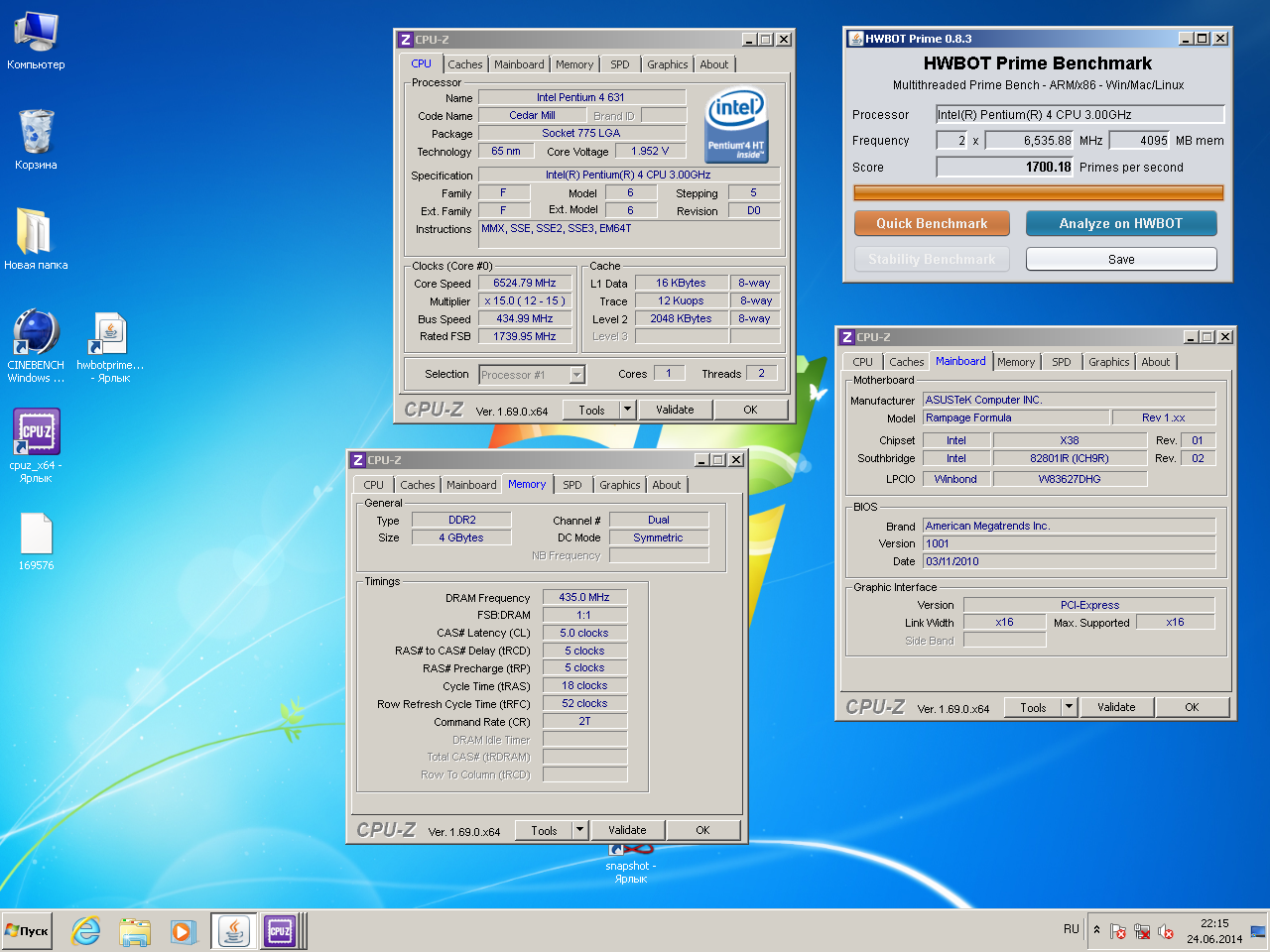Open Windows Media Player from taskbar
The width and height of the screenshot is (1270, 952).
182,931
